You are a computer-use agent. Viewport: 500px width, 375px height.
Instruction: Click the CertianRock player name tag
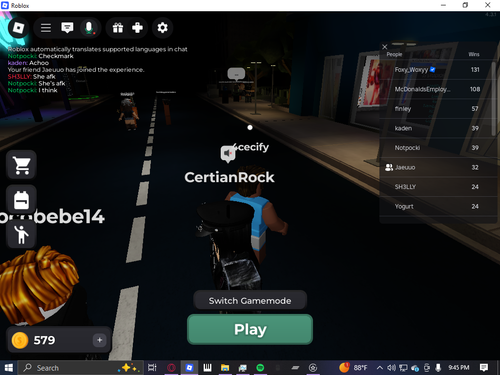[229, 177]
